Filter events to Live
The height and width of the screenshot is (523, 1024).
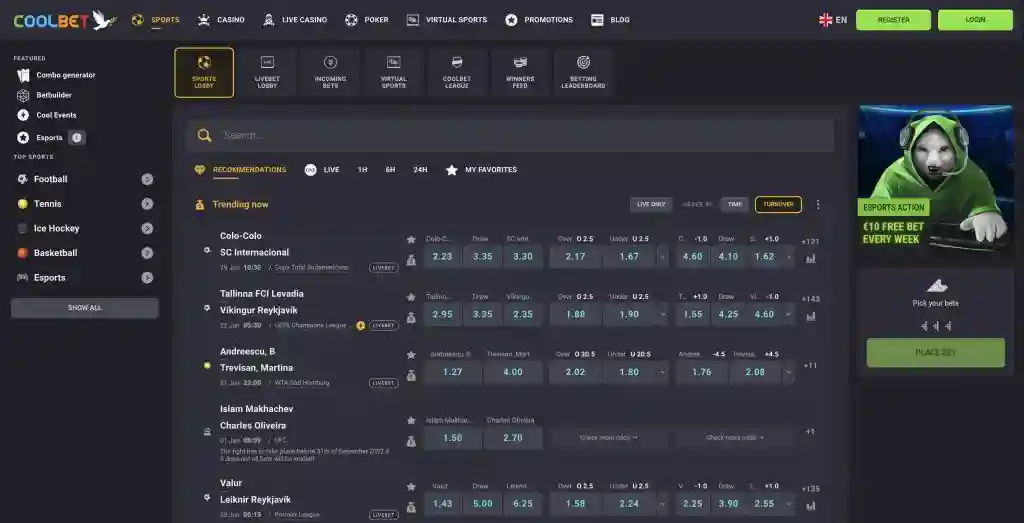tap(322, 170)
